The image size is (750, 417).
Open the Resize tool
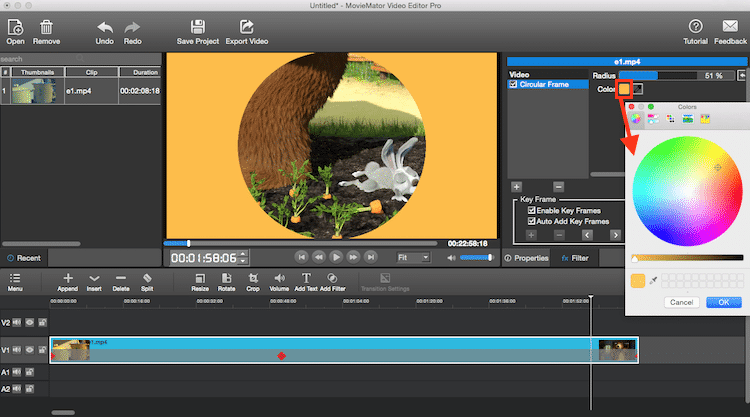click(x=200, y=282)
